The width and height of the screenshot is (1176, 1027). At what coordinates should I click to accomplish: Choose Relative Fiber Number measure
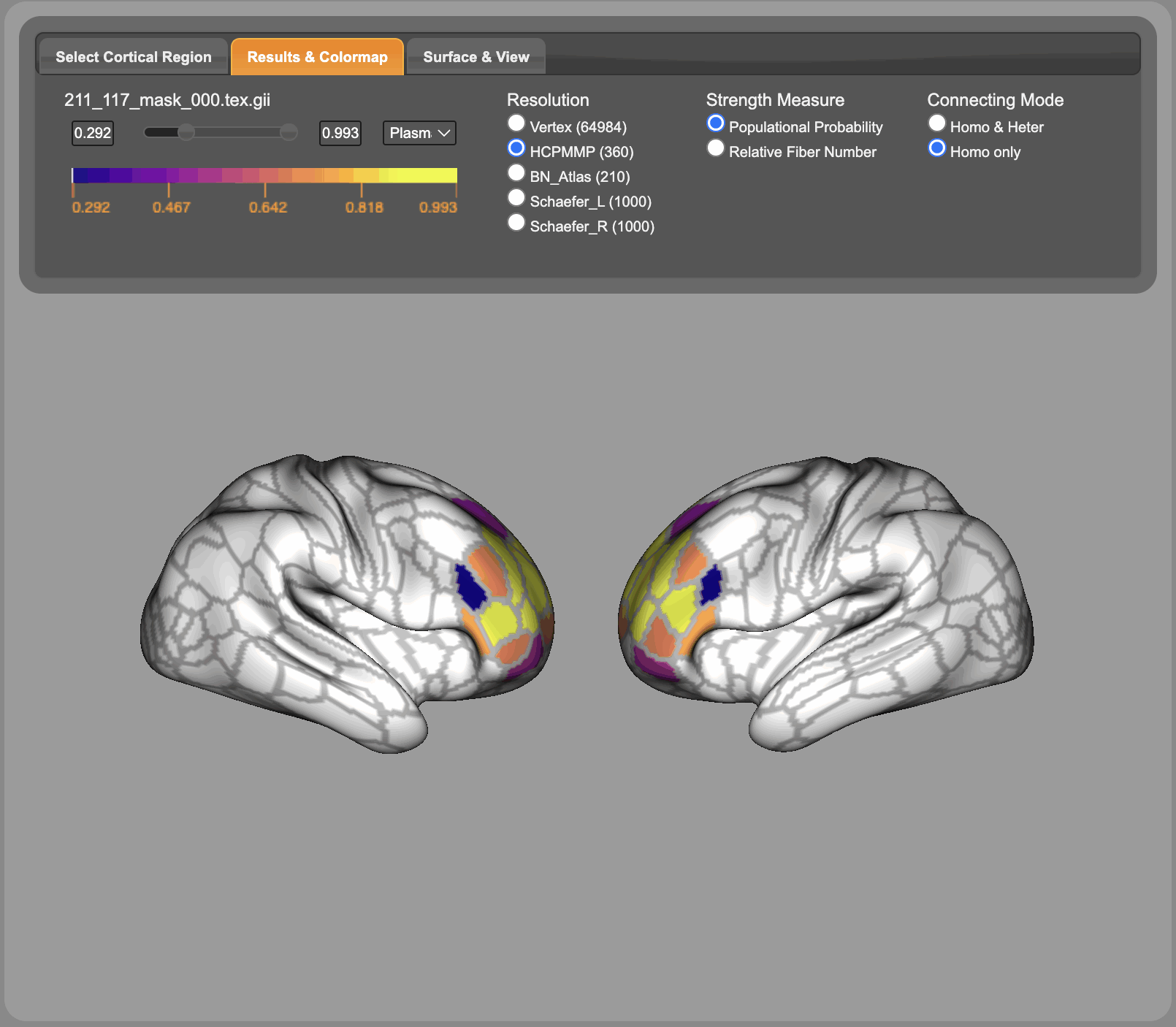click(716, 148)
